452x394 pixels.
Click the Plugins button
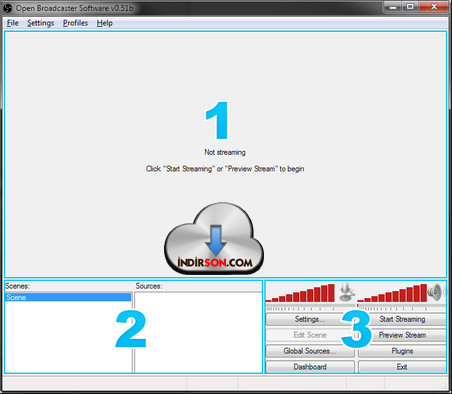[x=402, y=351]
